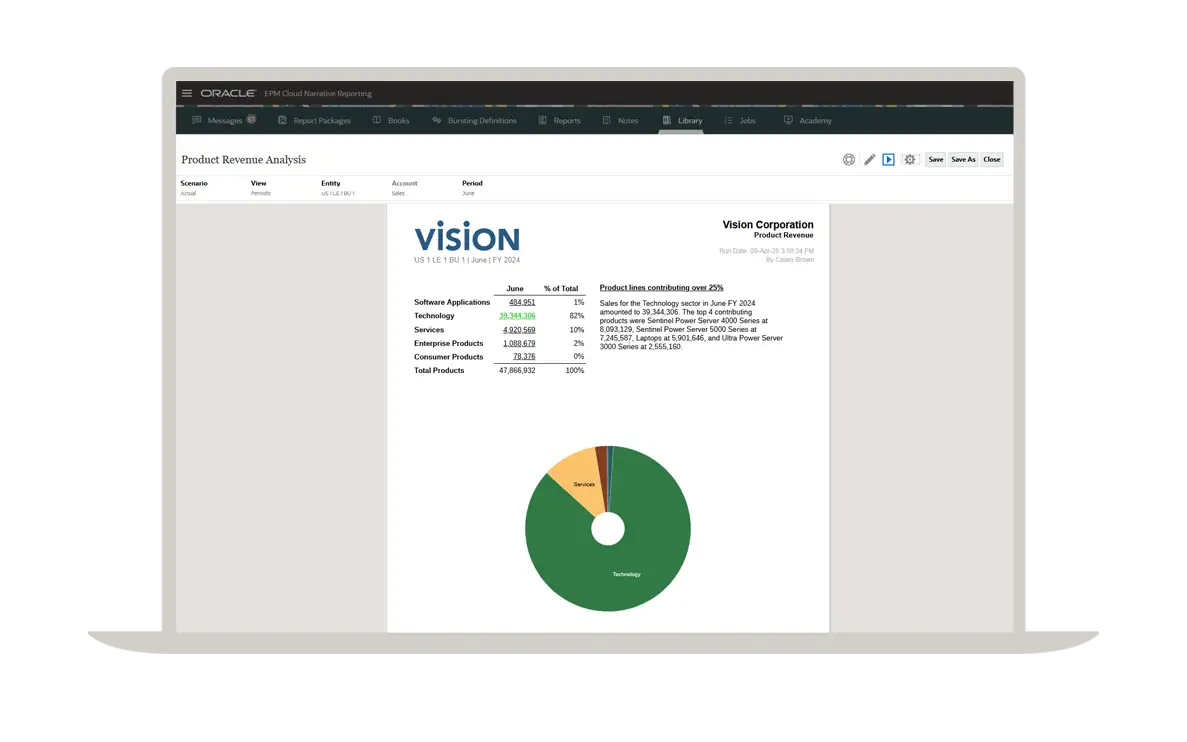Switch to the Books tab

[x=392, y=121]
